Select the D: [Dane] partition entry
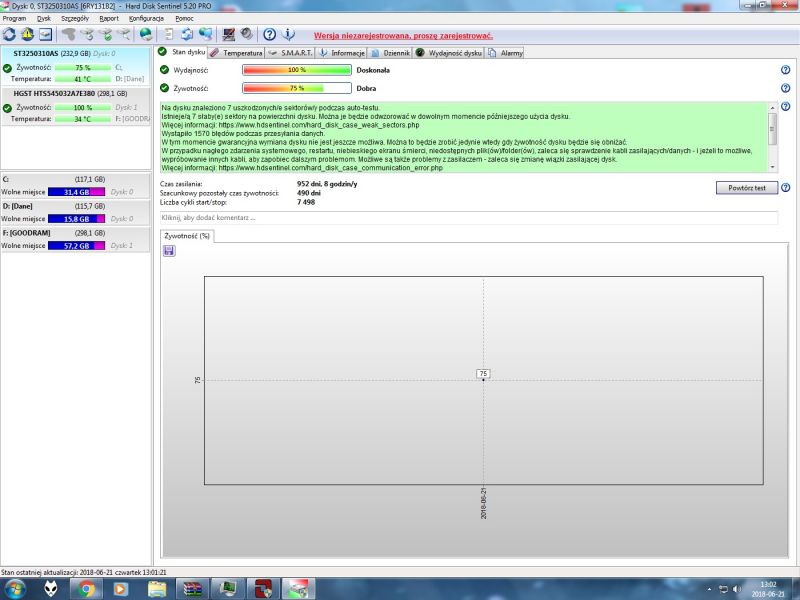Viewport: 800px width, 600px height. (76, 212)
